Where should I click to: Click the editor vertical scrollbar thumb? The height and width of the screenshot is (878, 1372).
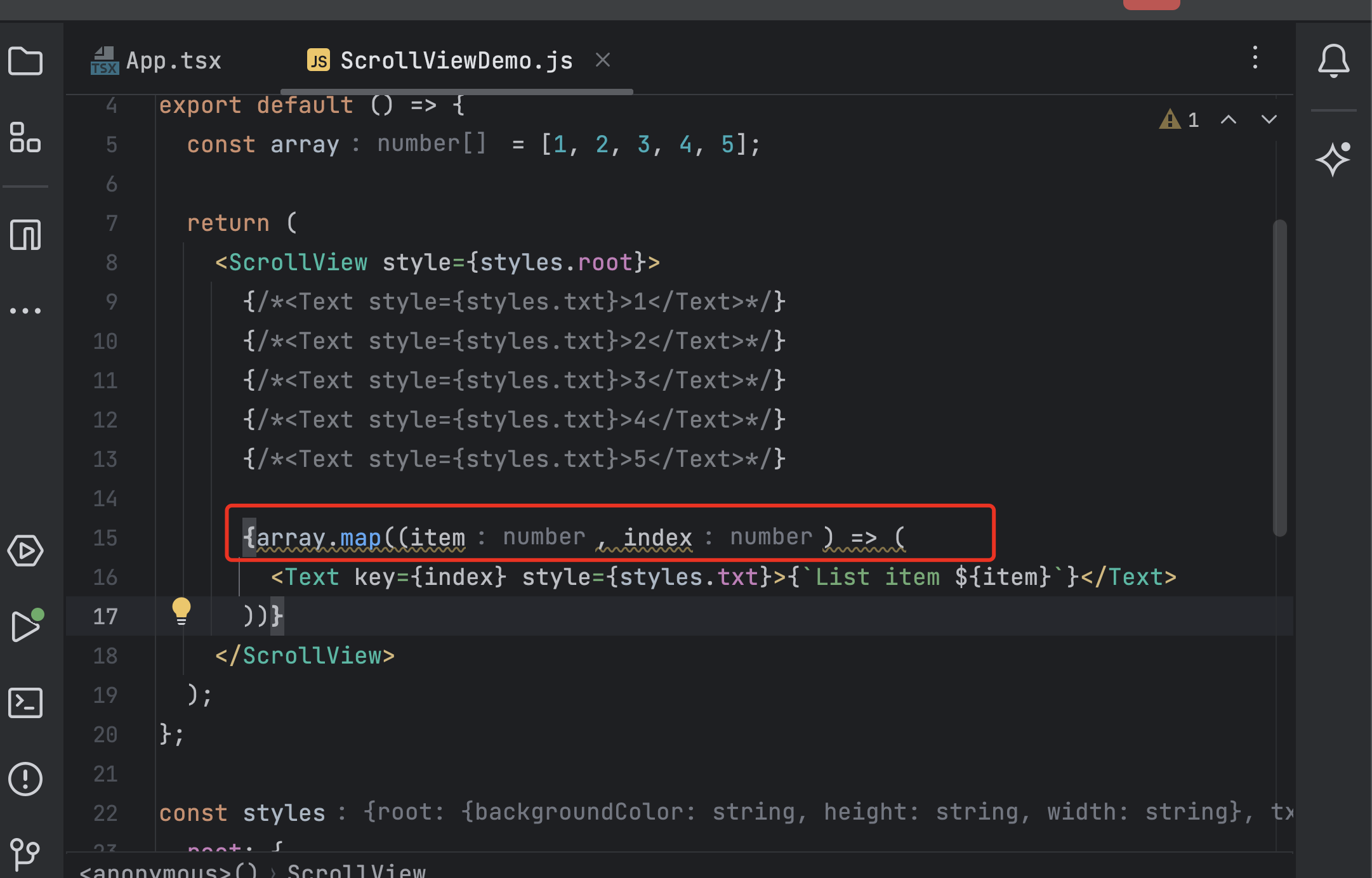point(1279,377)
